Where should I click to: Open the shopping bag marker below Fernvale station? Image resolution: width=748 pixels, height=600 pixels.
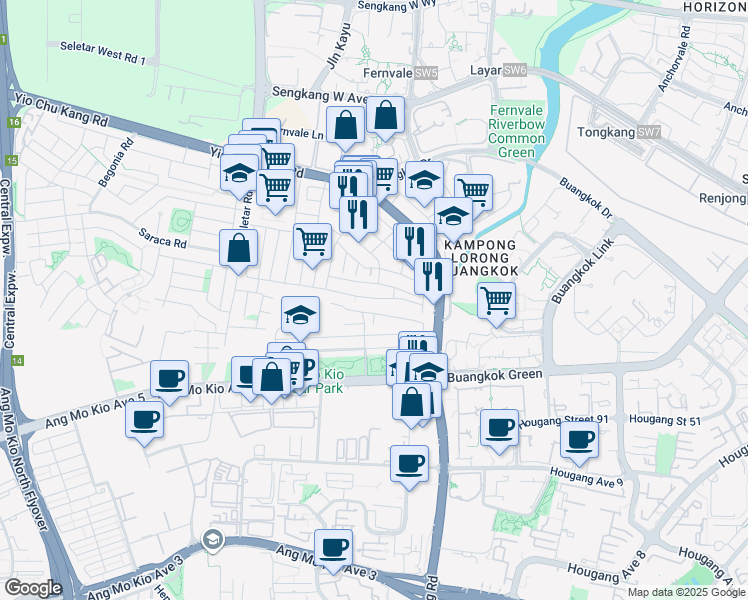click(x=385, y=118)
